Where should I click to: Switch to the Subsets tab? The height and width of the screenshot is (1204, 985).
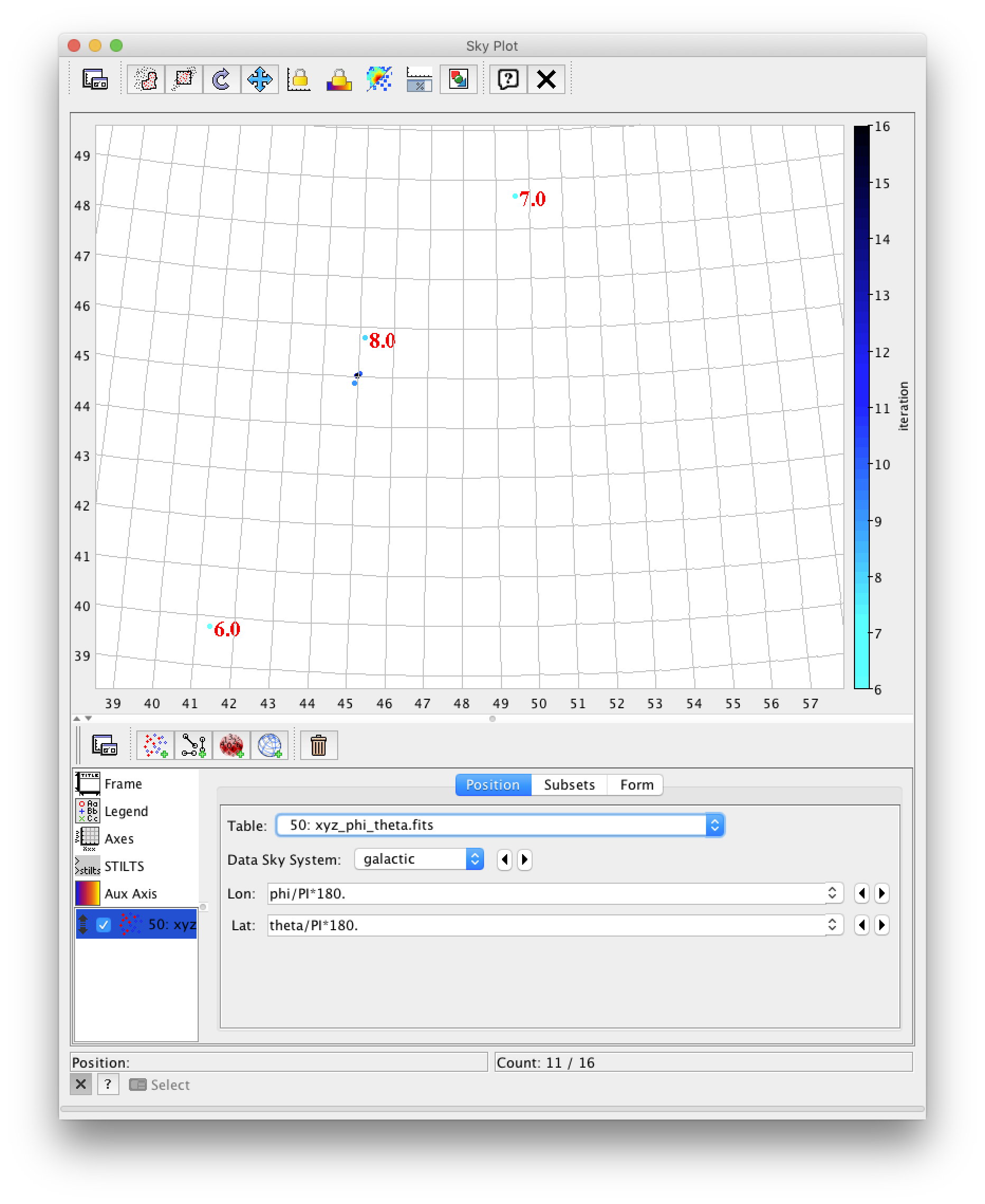(x=569, y=785)
